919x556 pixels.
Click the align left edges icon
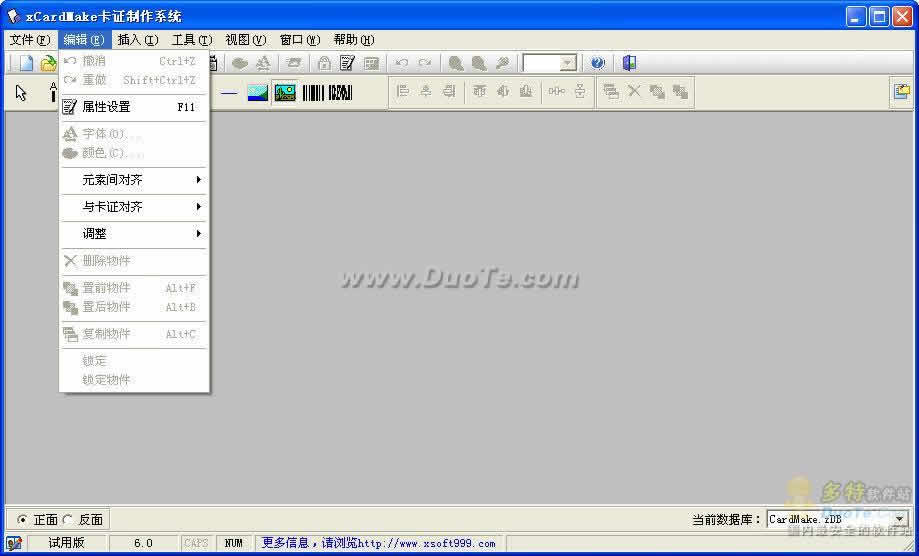(403, 91)
